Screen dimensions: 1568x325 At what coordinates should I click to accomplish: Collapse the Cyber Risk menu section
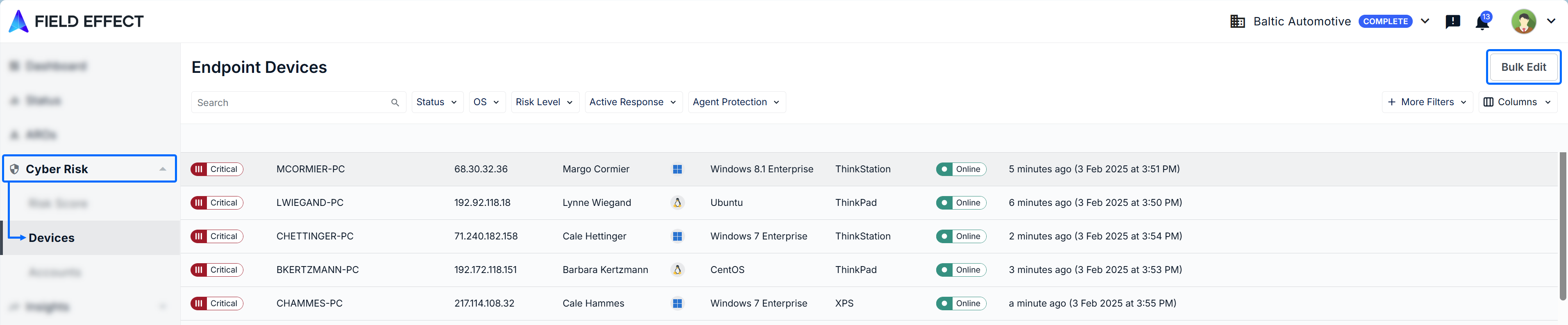tap(163, 169)
